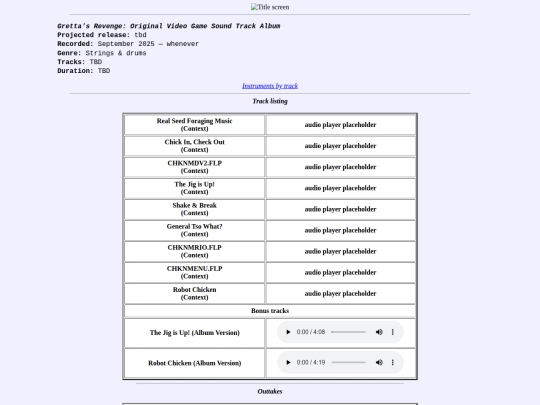
Task: Open more options for The Jig is Up! player
Action: coord(393,332)
